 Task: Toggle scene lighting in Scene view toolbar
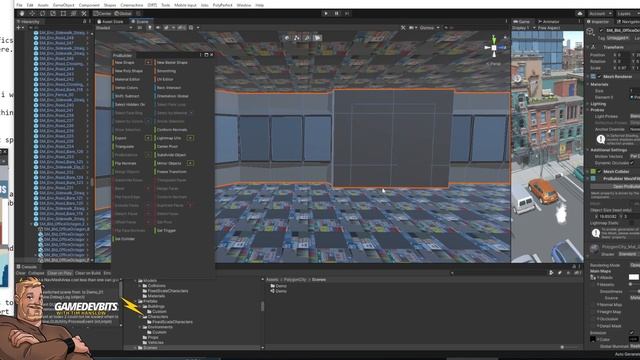click(x=150, y=28)
